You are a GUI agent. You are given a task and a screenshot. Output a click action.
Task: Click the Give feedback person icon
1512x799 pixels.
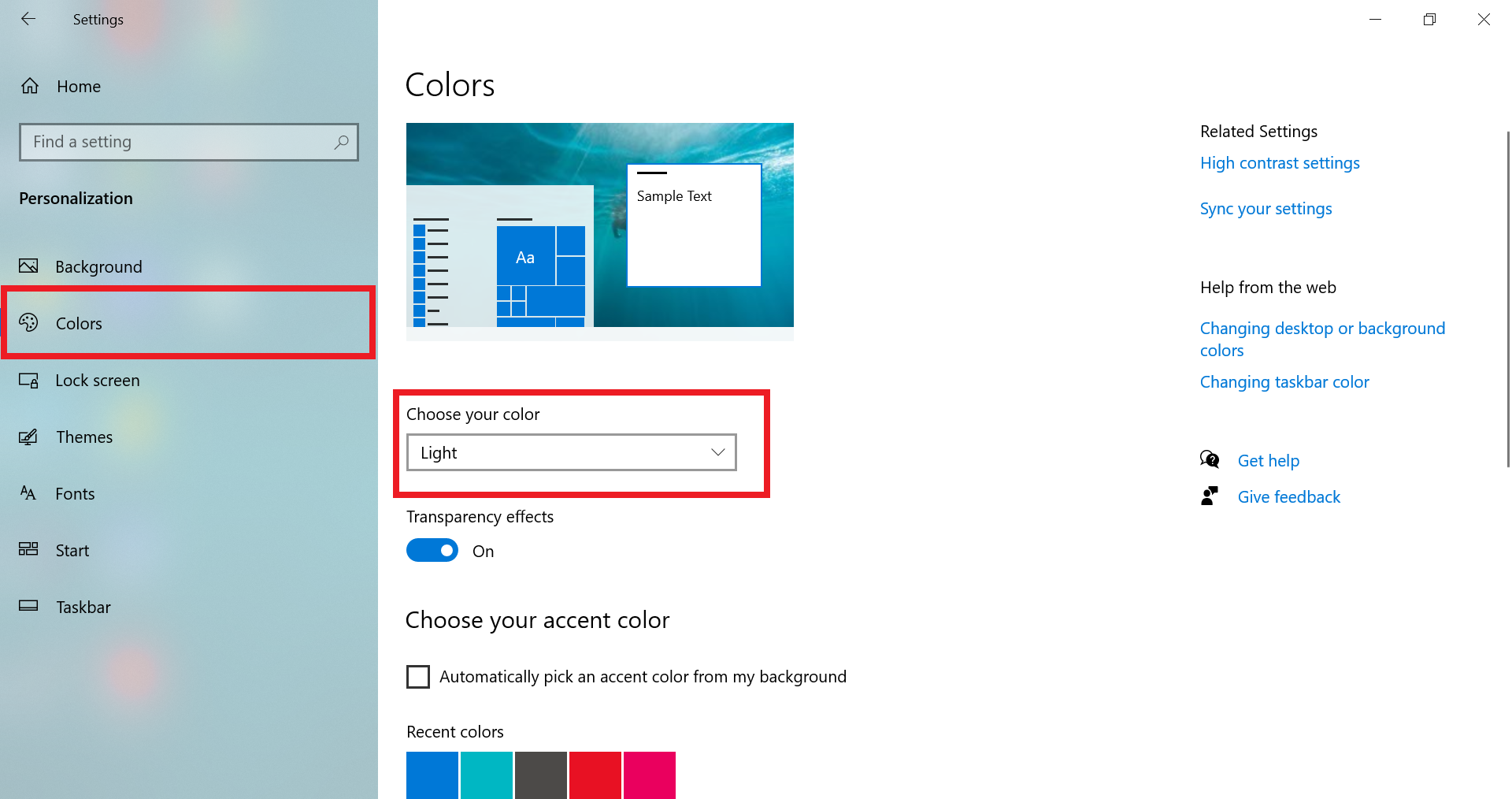[x=1210, y=496]
